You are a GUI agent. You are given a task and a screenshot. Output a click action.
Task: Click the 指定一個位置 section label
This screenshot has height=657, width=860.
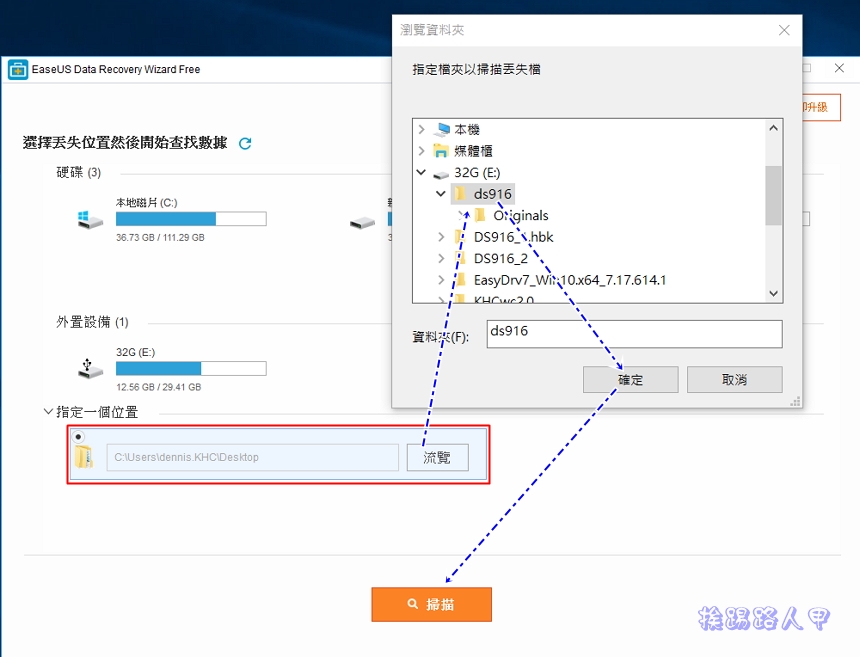[x=97, y=412]
